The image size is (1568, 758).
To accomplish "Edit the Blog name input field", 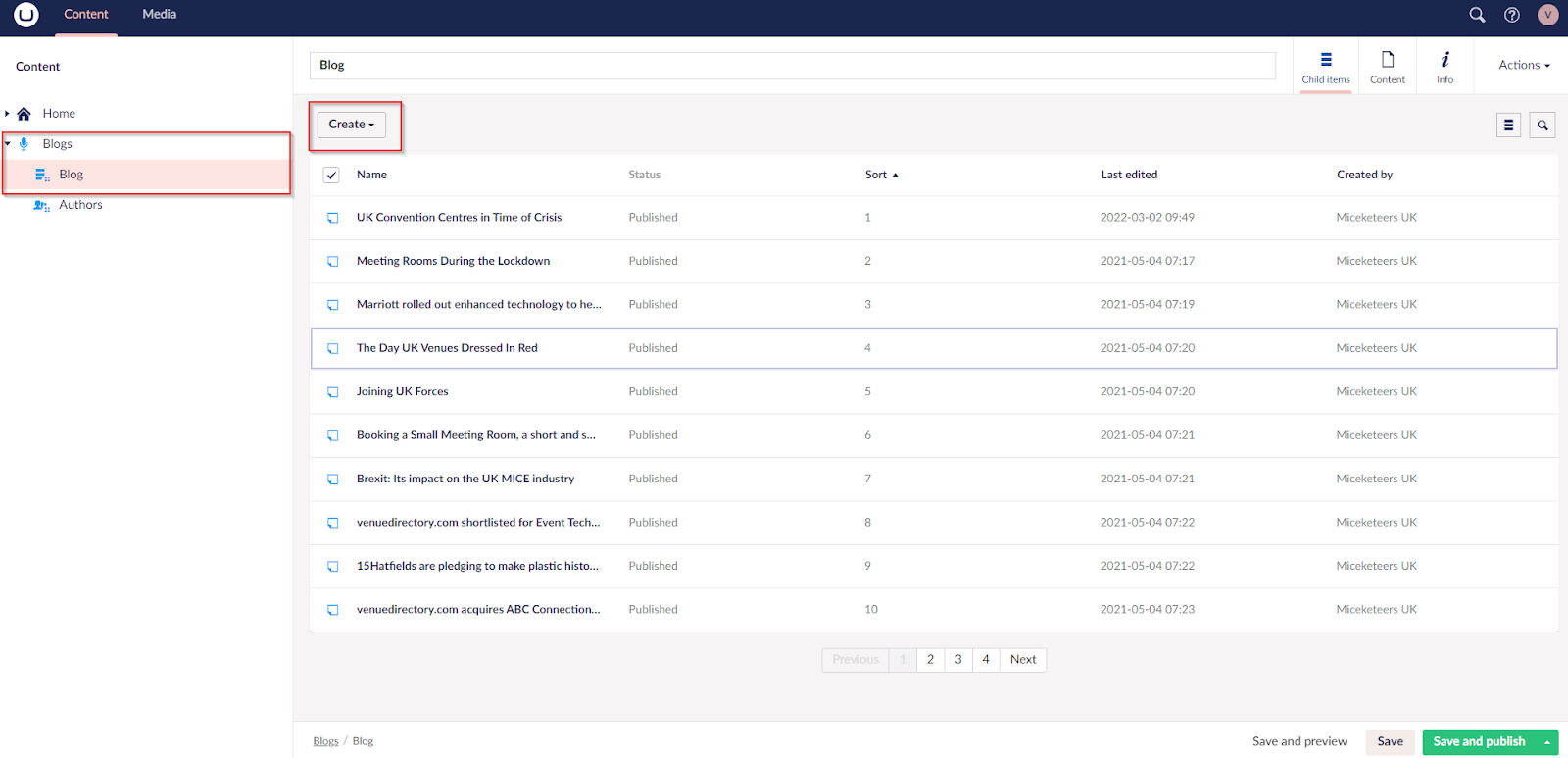I will click(793, 66).
